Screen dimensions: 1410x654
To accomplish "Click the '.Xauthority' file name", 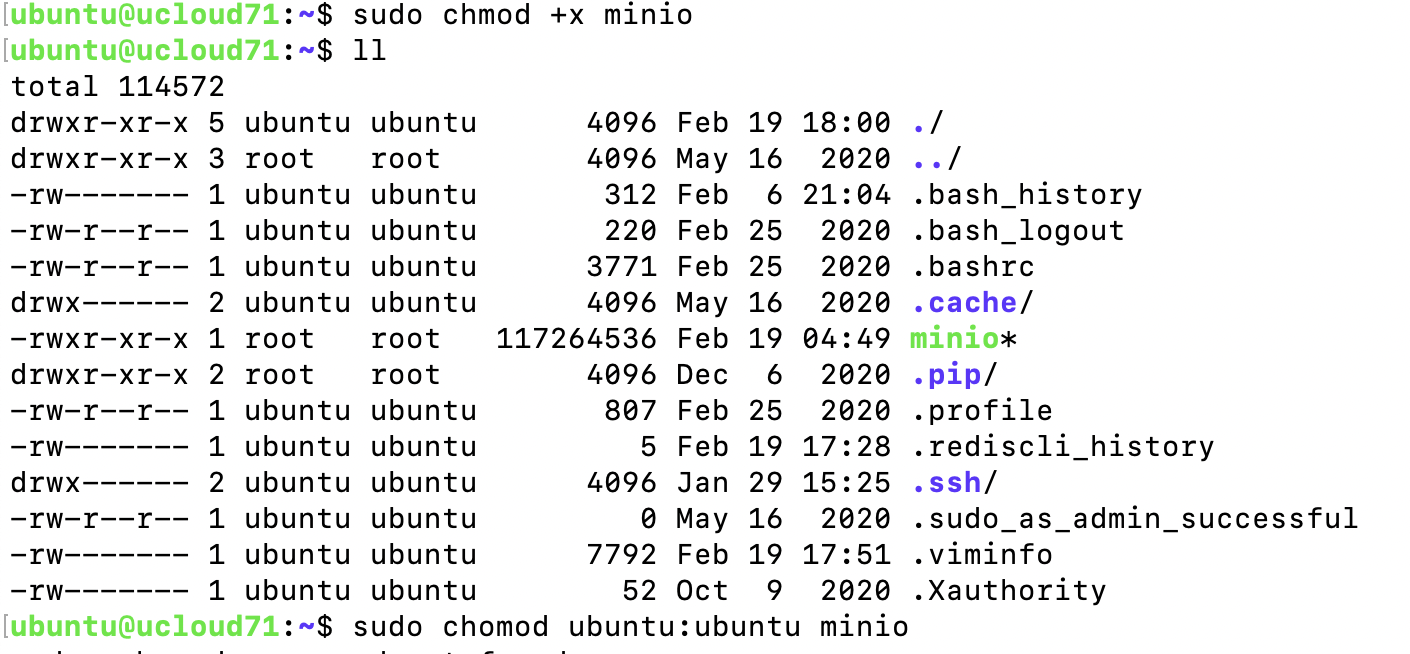I will [1009, 591].
